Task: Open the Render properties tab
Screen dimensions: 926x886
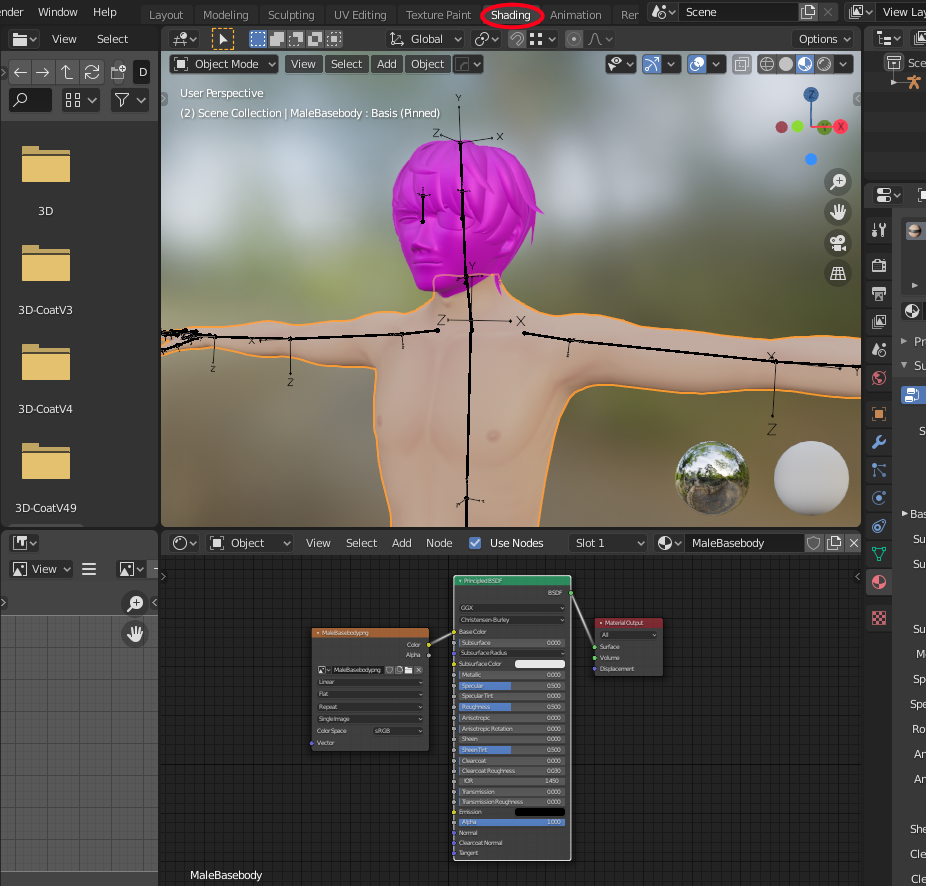Action: 879,265
